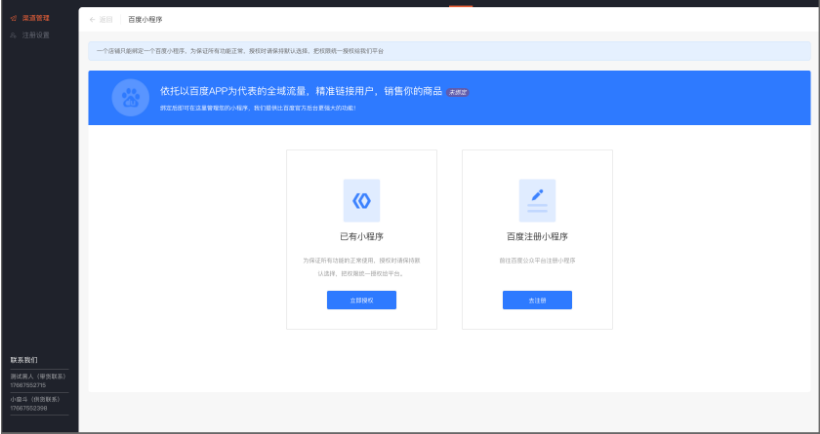Click the banner headline 依托以百度APP为代表的全域流量

click(301, 91)
